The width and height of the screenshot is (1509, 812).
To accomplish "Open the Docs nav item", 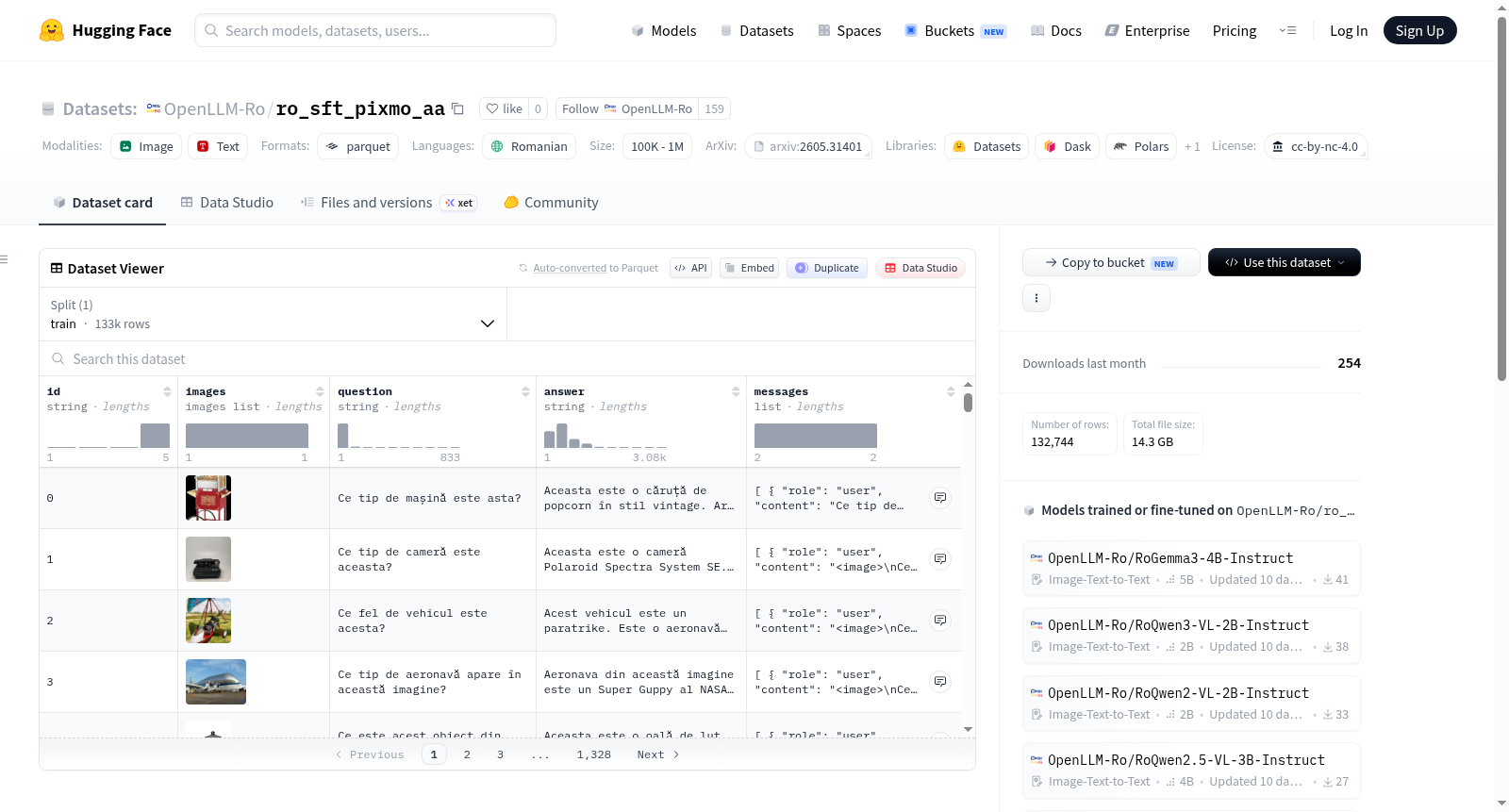I will (1056, 30).
